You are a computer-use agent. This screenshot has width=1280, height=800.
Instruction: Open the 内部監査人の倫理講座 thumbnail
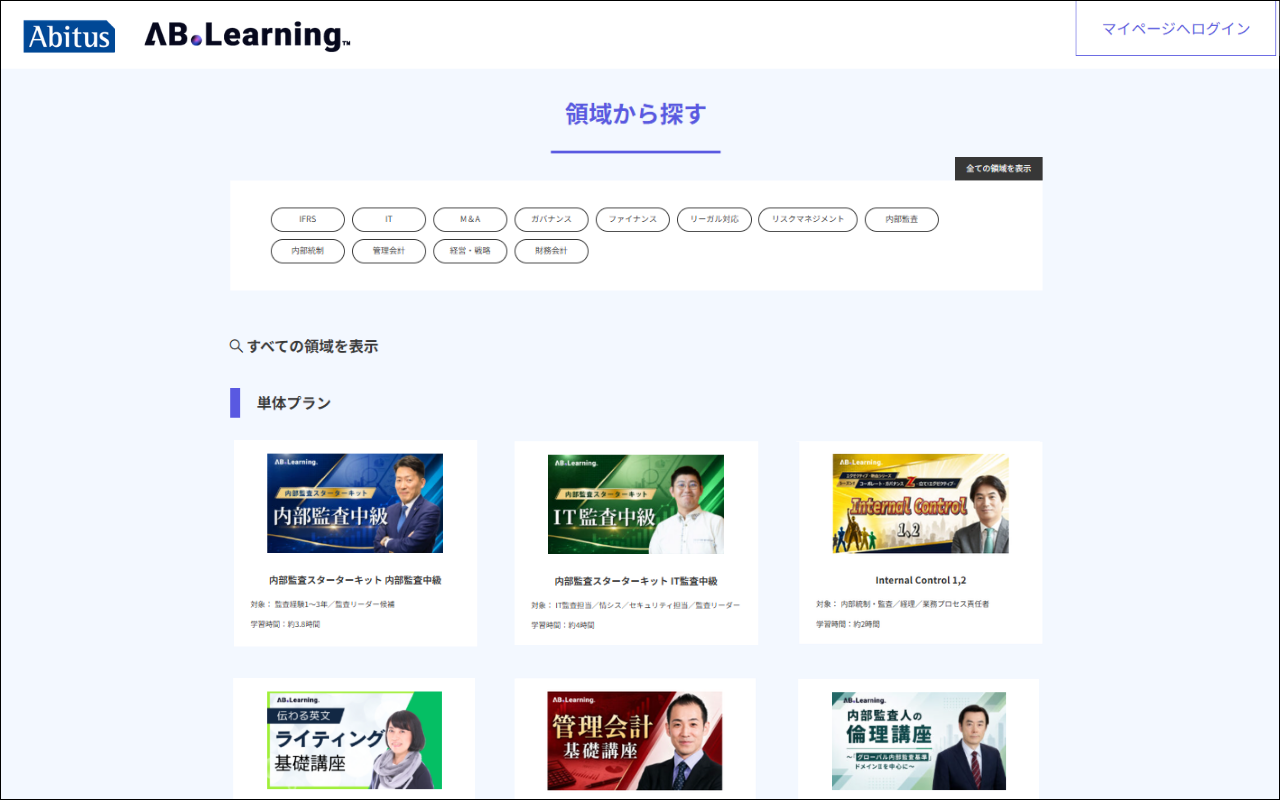click(x=919, y=741)
